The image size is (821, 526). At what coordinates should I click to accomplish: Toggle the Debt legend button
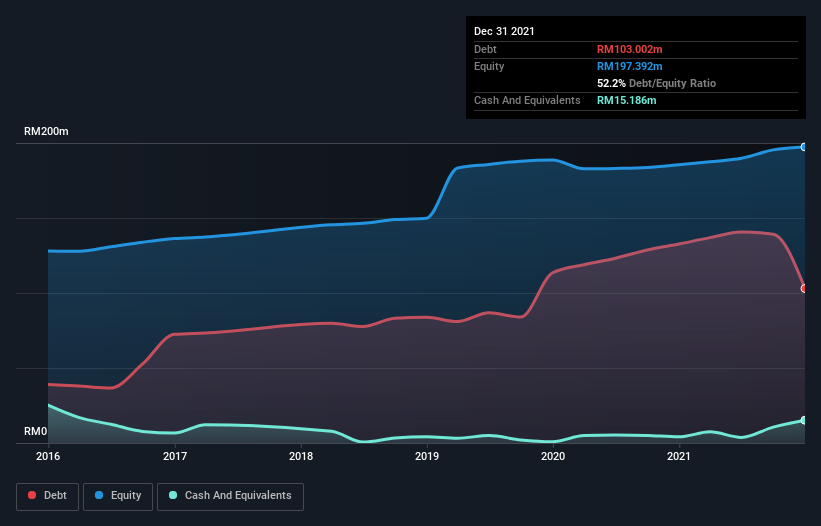click(x=48, y=496)
